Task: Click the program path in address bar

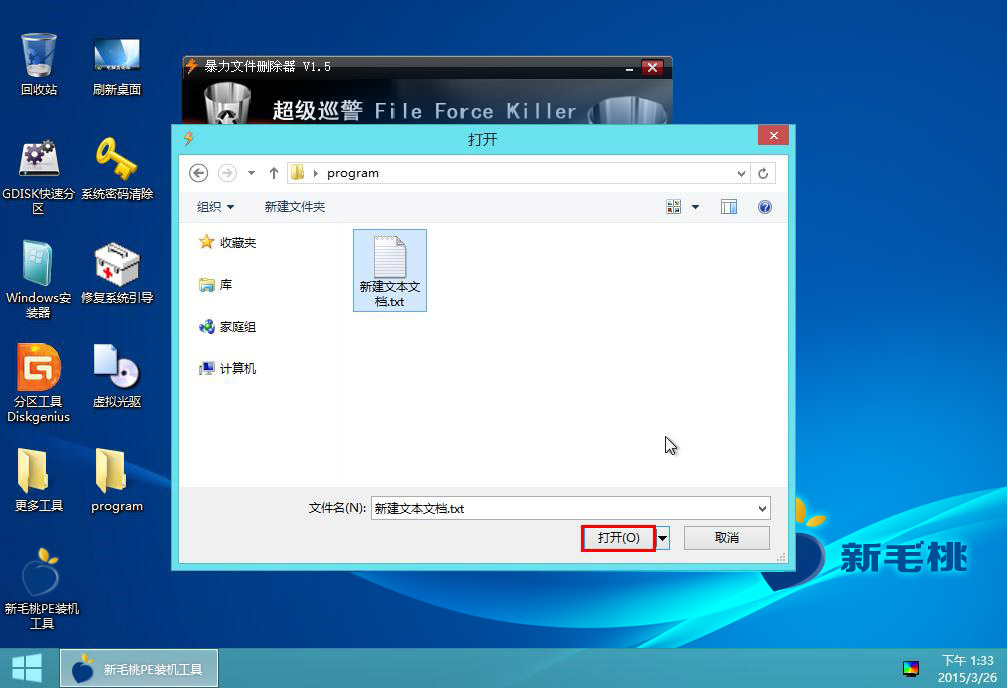Action: pyautogui.click(x=353, y=173)
